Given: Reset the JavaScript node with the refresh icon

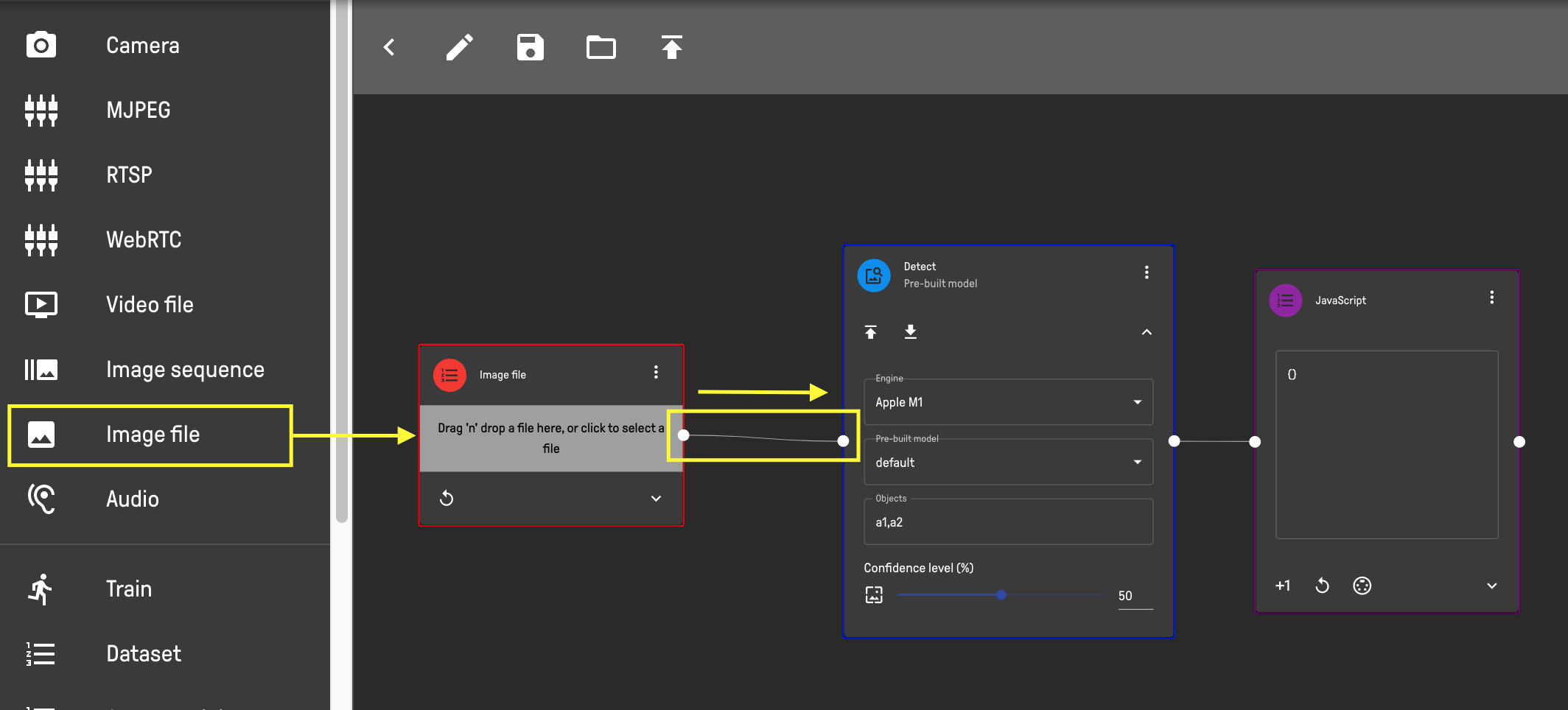Looking at the screenshot, I should click(1323, 586).
